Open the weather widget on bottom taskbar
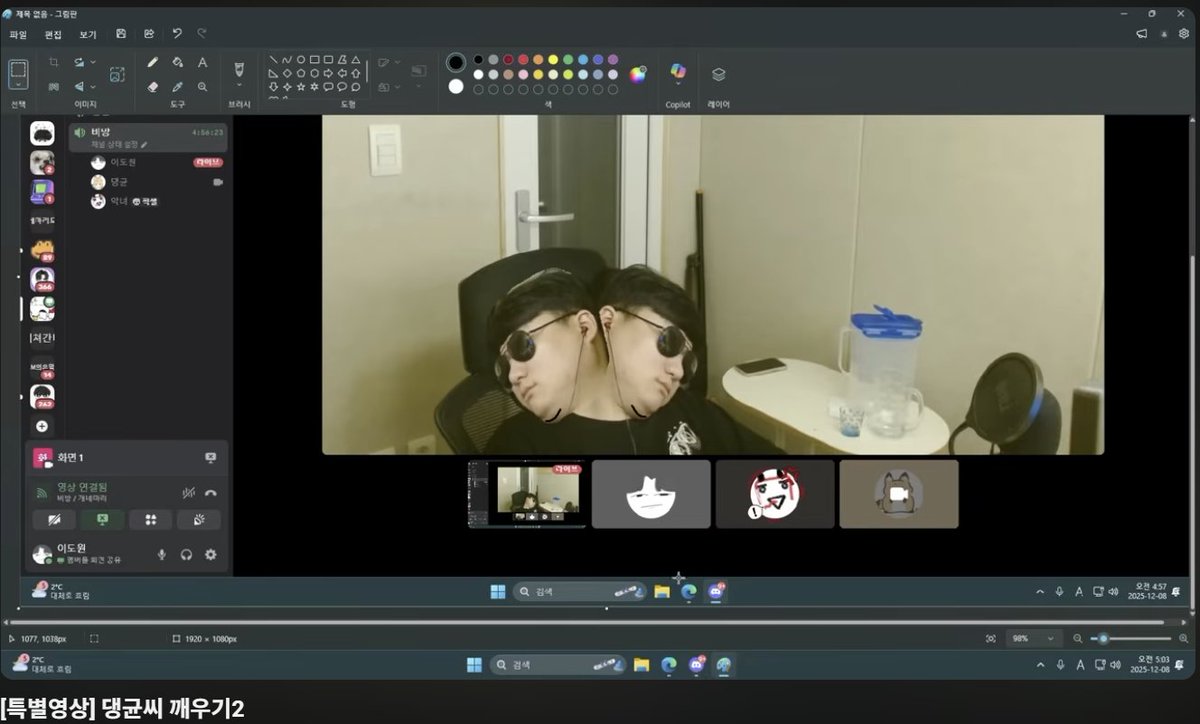The image size is (1200, 724). (42, 664)
